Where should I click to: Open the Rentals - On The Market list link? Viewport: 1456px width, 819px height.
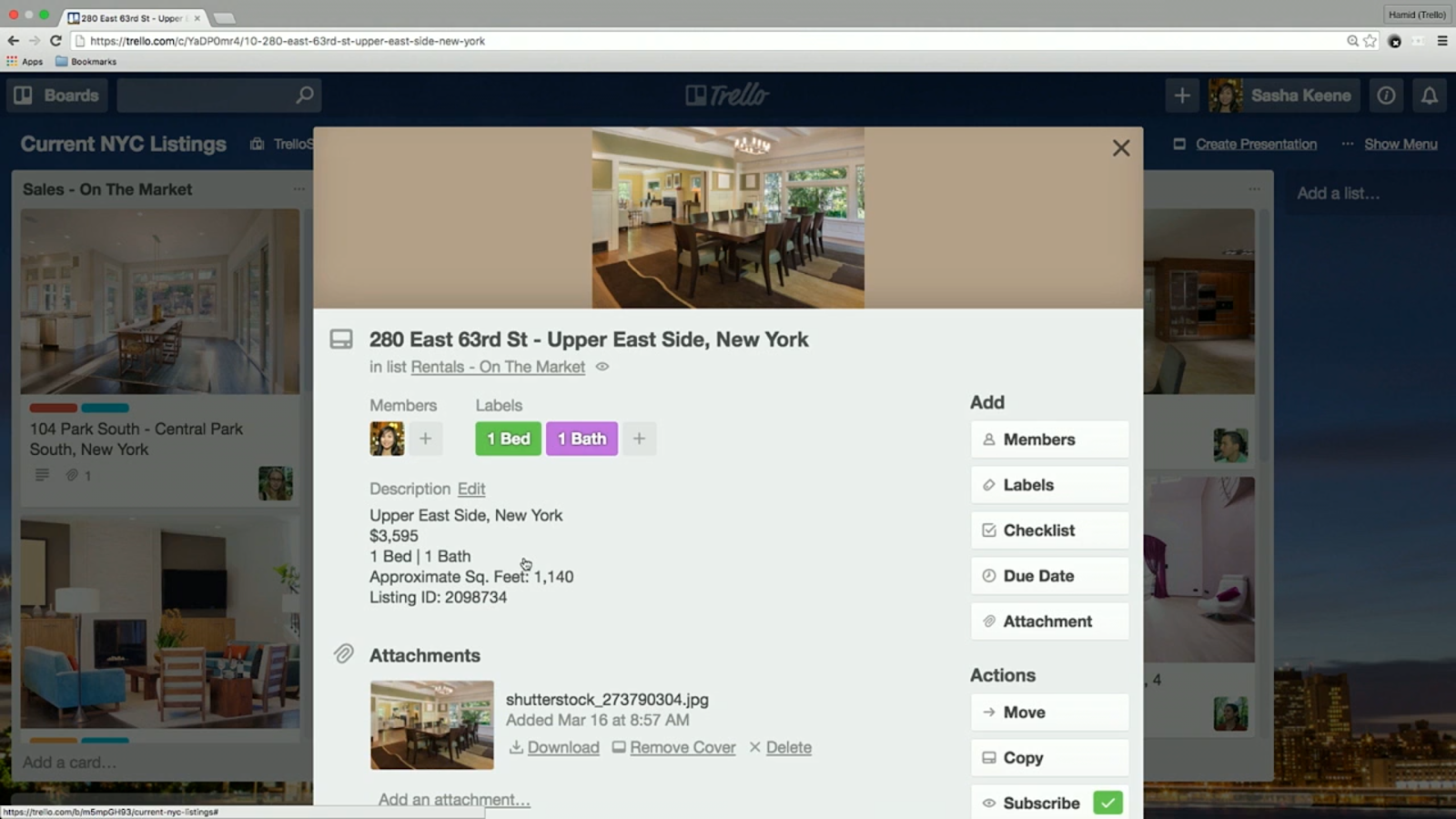[x=498, y=367]
